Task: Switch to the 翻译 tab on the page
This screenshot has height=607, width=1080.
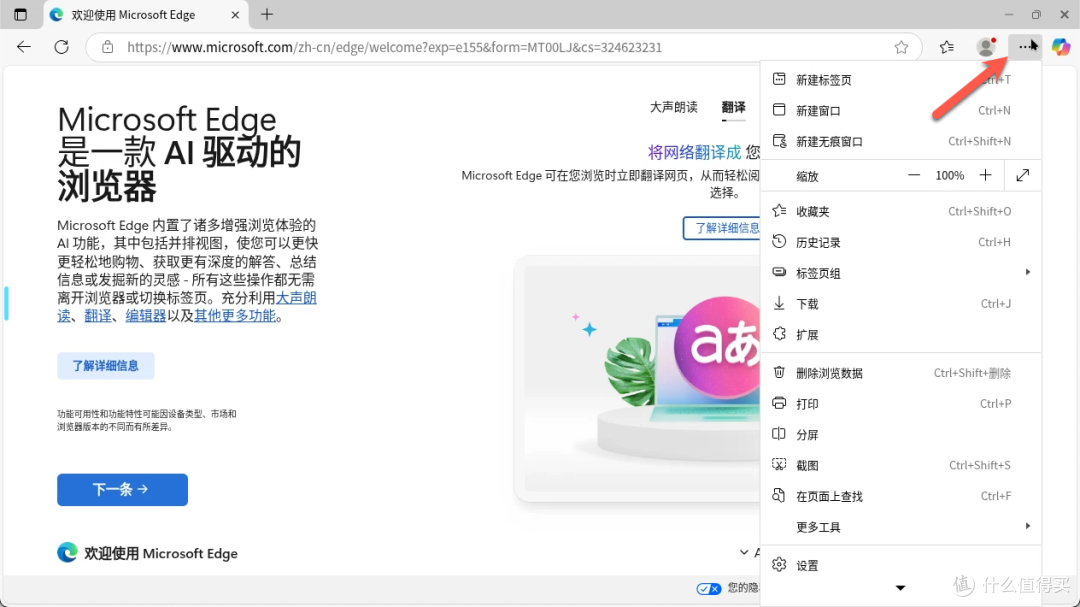Action: coord(733,106)
